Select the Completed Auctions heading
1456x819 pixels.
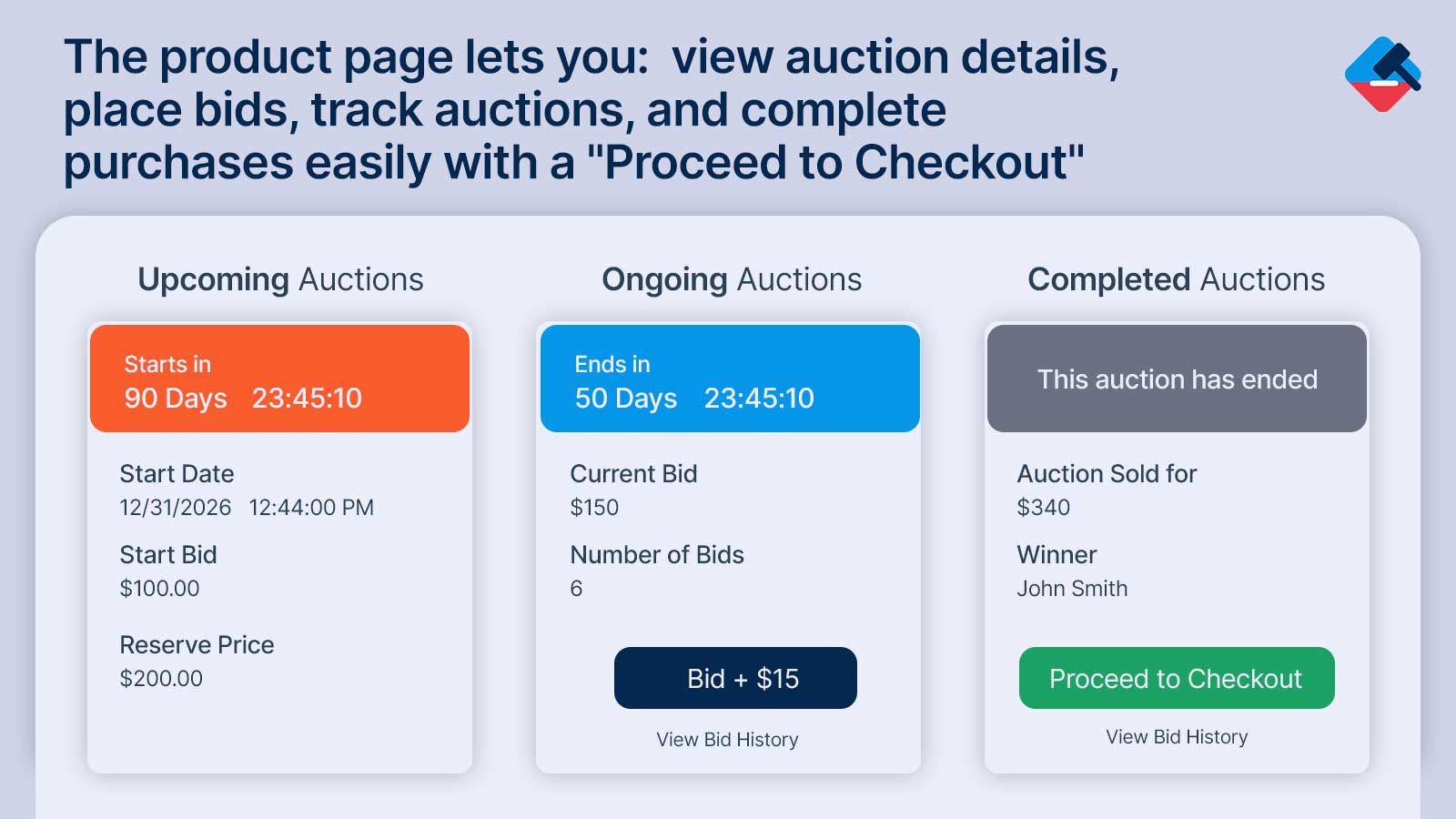click(x=1176, y=279)
